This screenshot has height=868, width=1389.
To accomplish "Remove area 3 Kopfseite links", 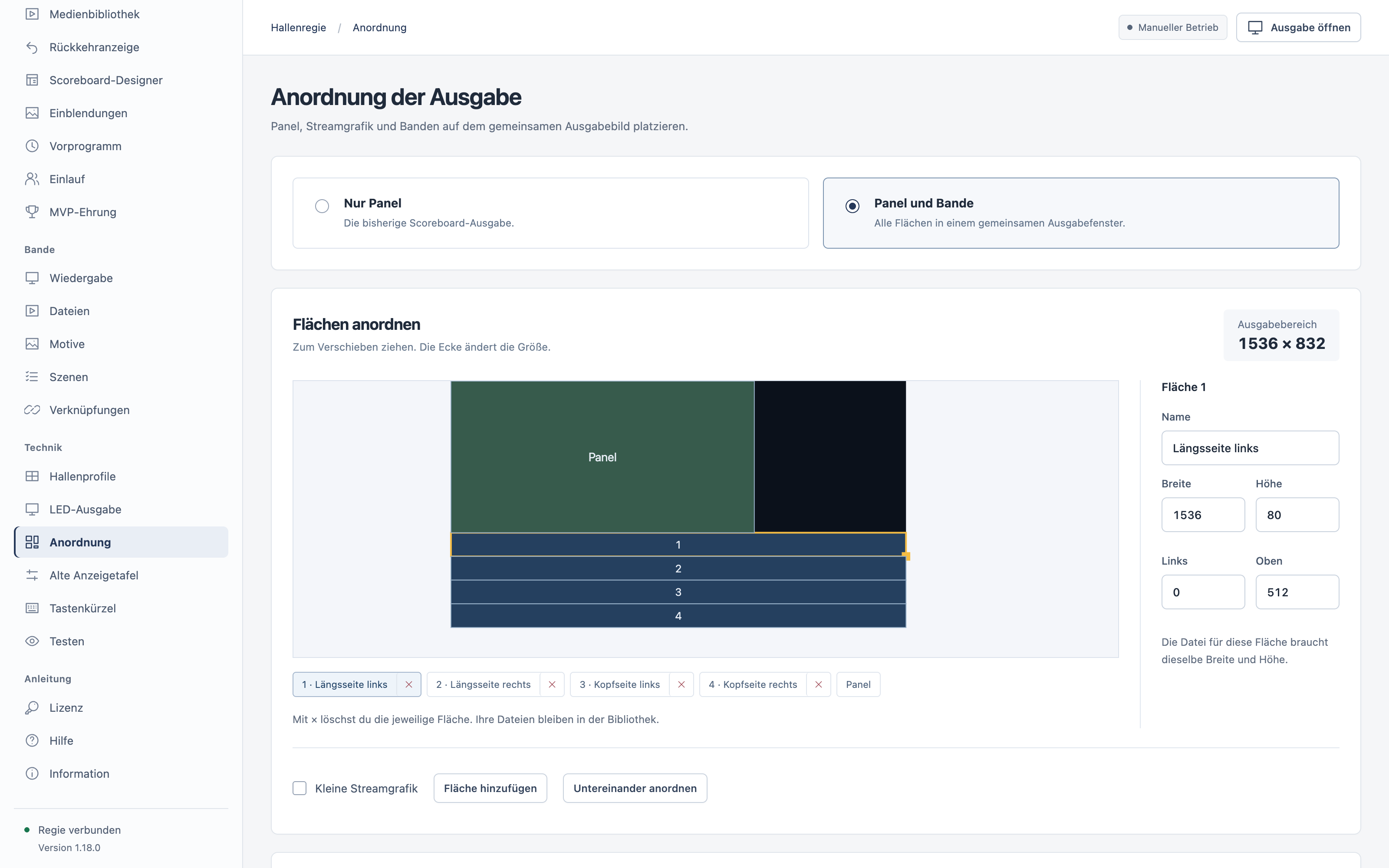I will 681,684.
